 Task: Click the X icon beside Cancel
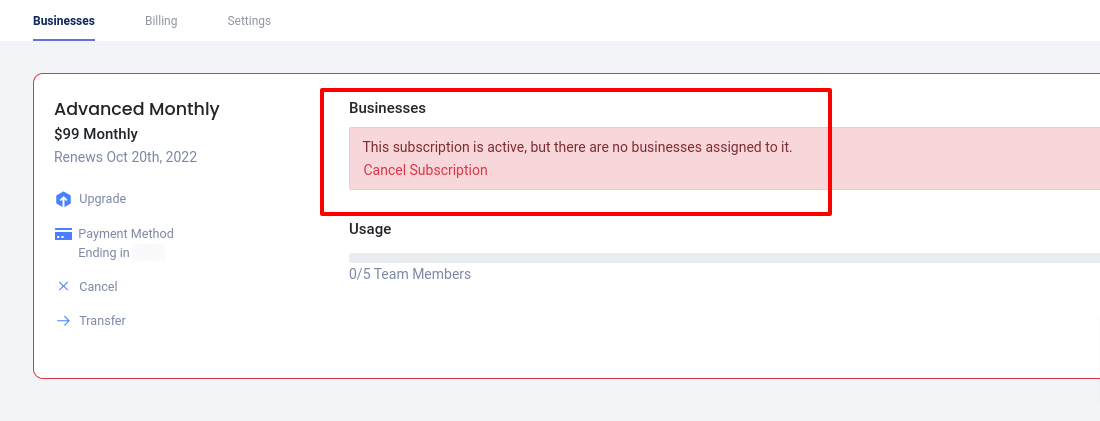click(x=63, y=287)
